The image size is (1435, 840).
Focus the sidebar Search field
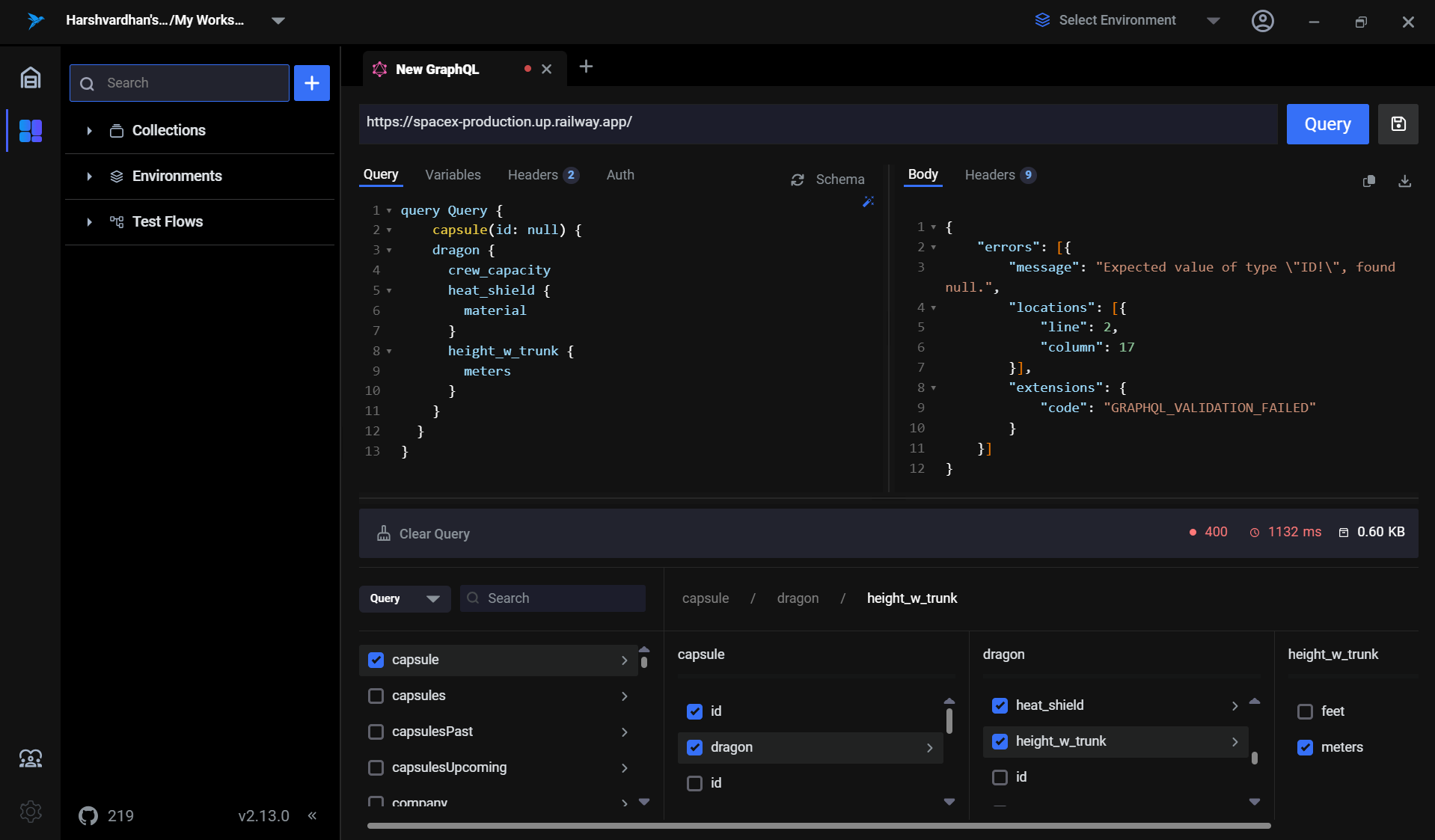[x=180, y=83]
